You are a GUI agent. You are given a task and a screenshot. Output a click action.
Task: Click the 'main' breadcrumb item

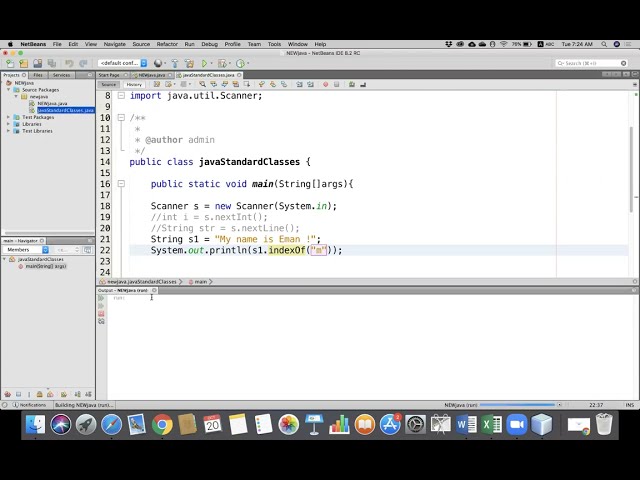click(198, 282)
